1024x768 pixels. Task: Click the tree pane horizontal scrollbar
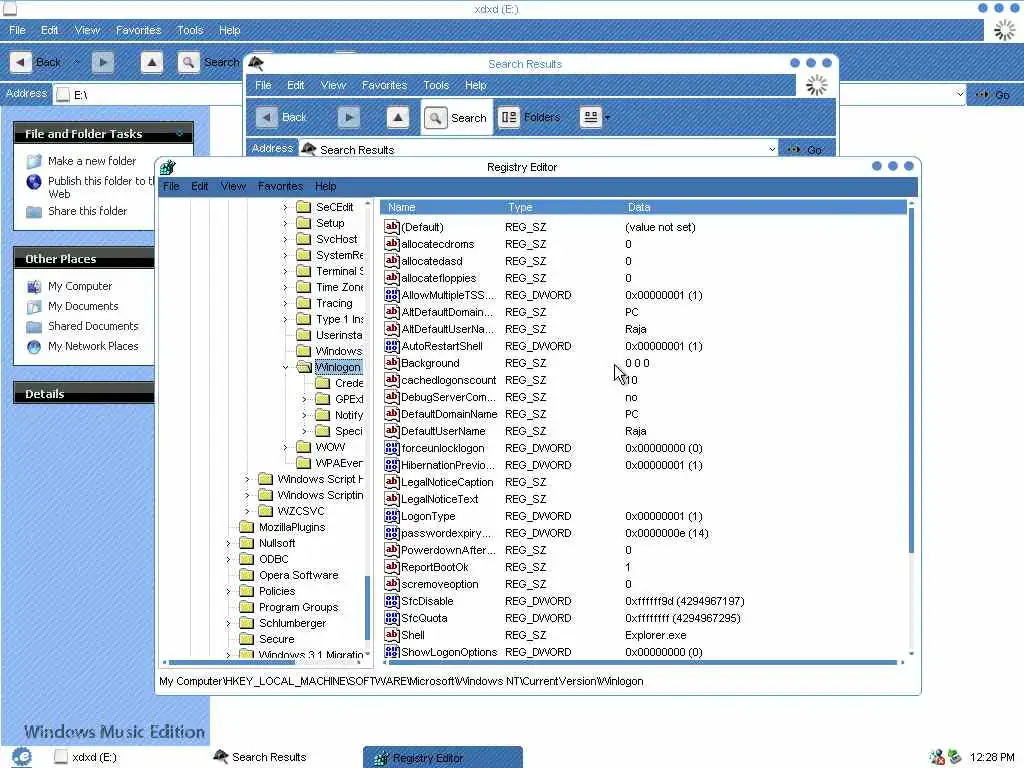pos(232,663)
